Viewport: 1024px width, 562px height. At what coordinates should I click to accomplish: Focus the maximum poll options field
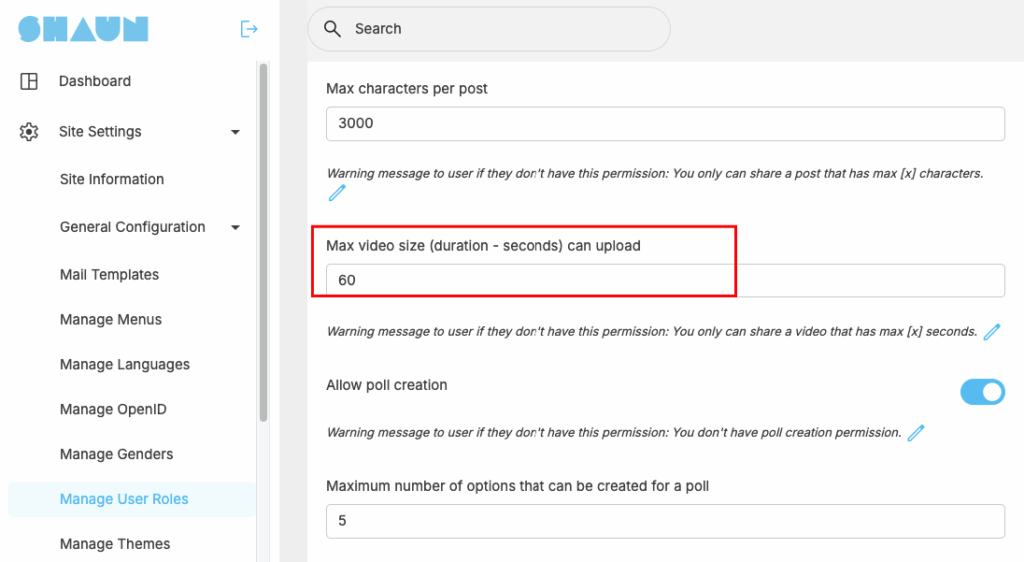point(665,521)
